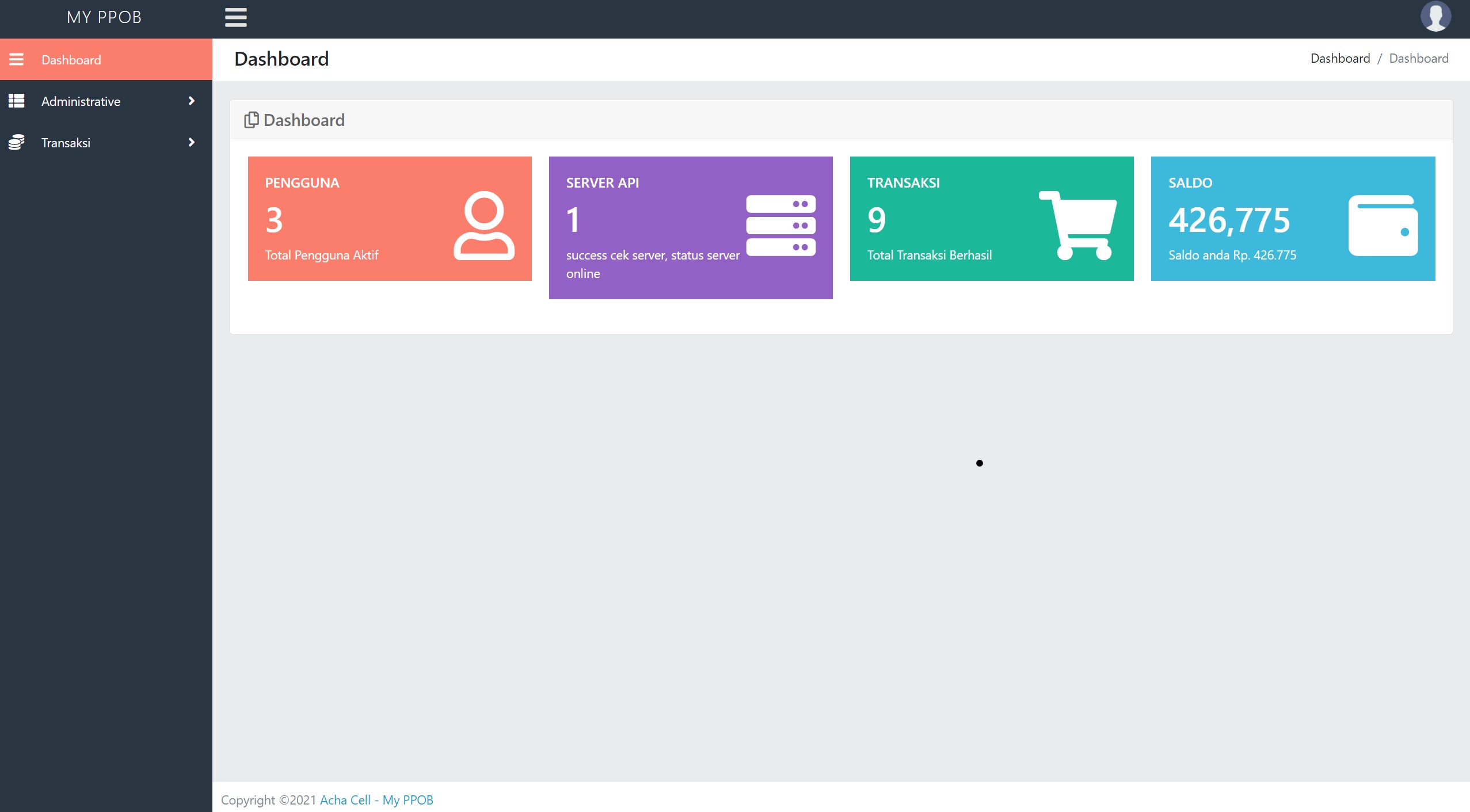Image resolution: width=1470 pixels, height=812 pixels.
Task: Click the Administrative table grid icon
Action: (x=17, y=101)
